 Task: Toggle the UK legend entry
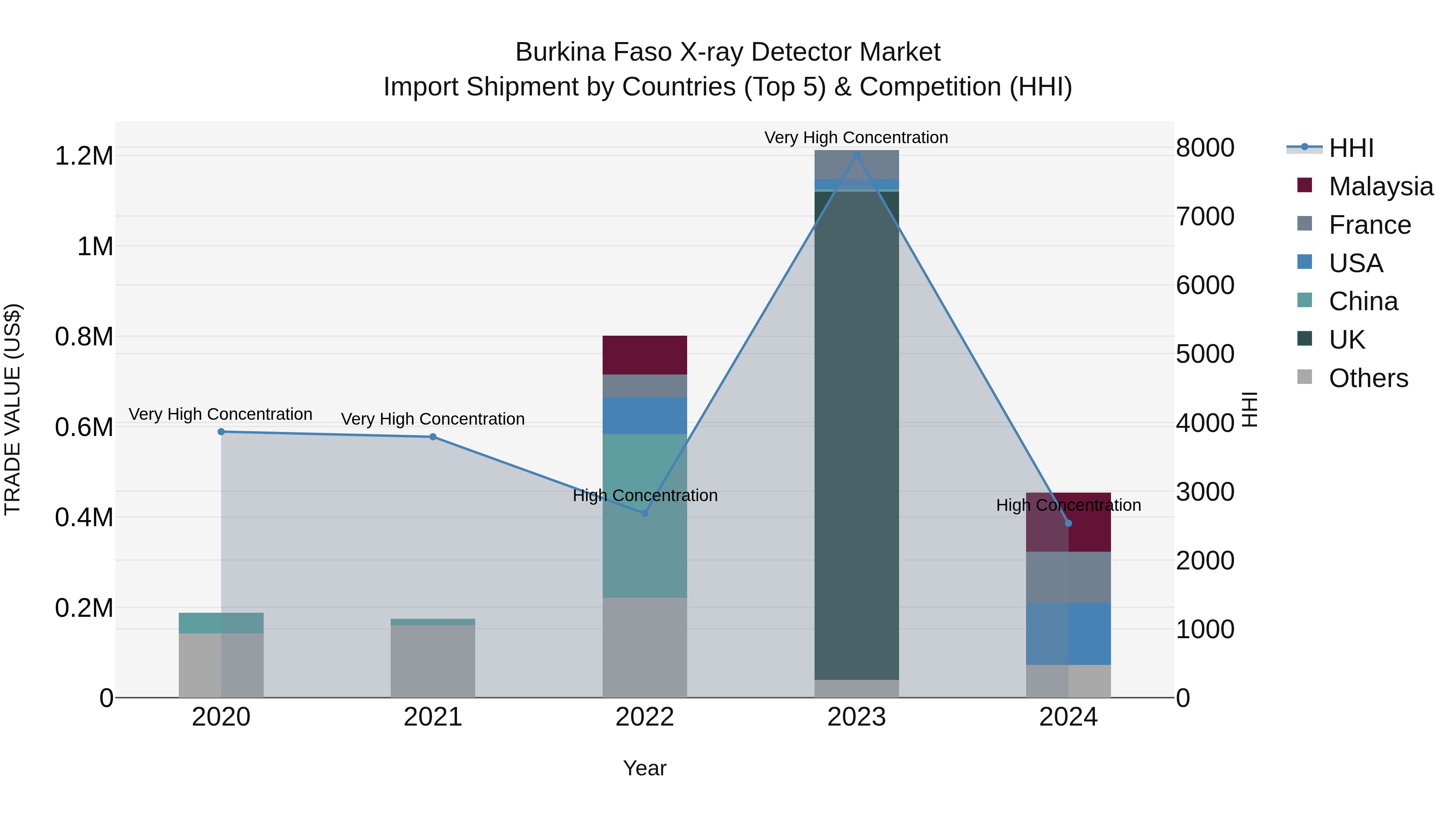click(1331, 339)
